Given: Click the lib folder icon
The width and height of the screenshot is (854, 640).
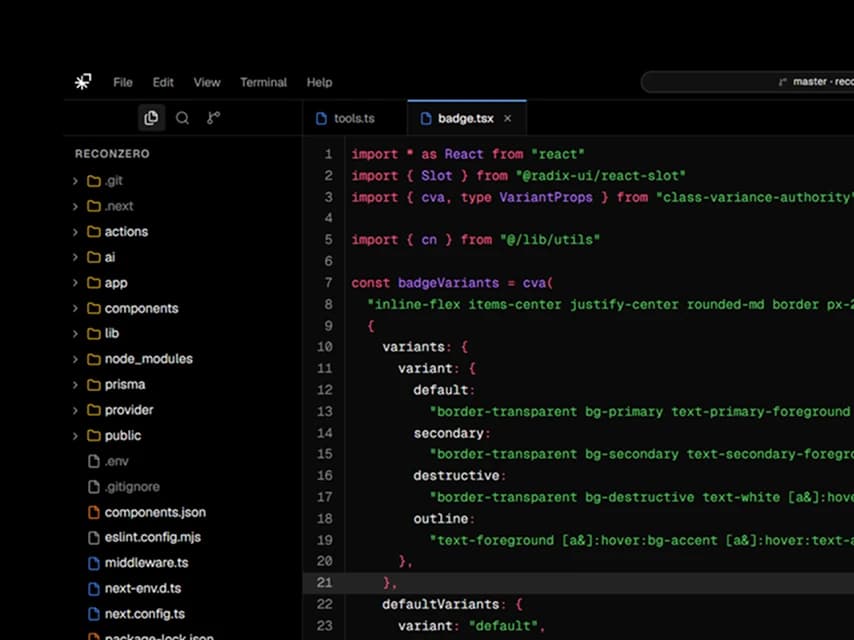Looking at the screenshot, I should coord(94,333).
